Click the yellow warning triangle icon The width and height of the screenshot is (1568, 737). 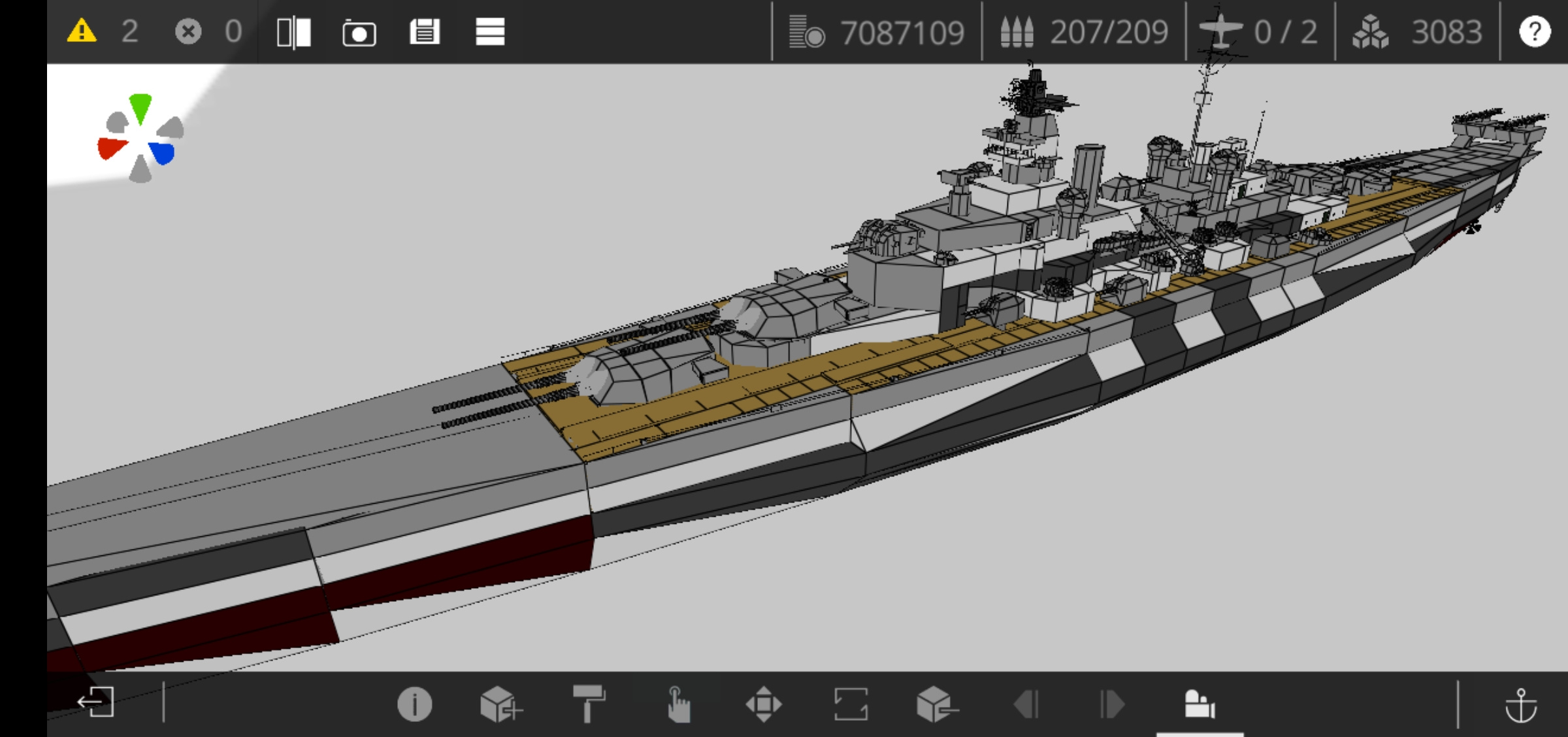click(x=82, y=31)
